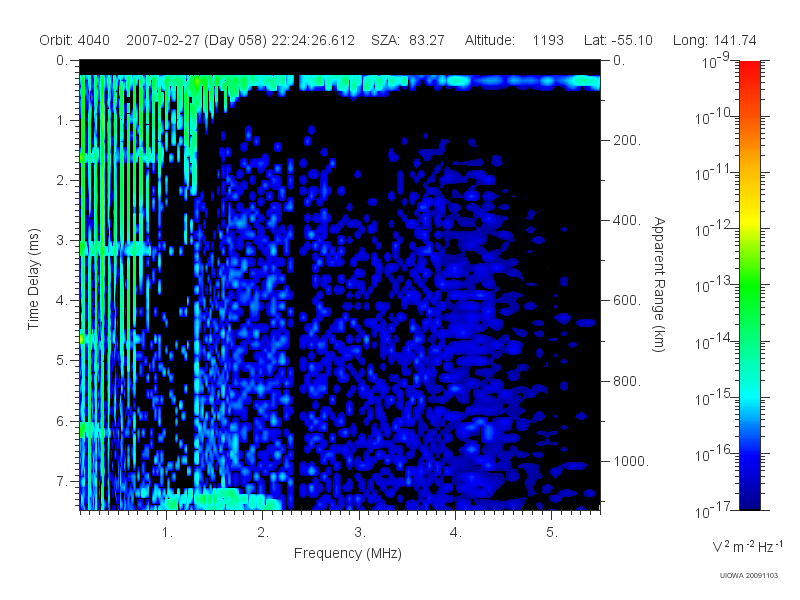The image size is (800, 600).
Task: Click the 10^-9 color scale label
Action: point(715,61)
